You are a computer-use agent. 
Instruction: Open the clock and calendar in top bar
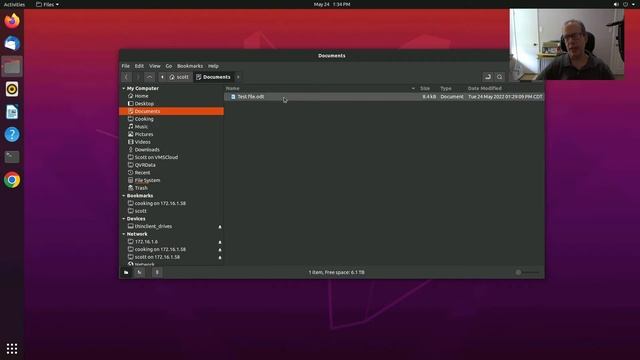coord(332,4)
